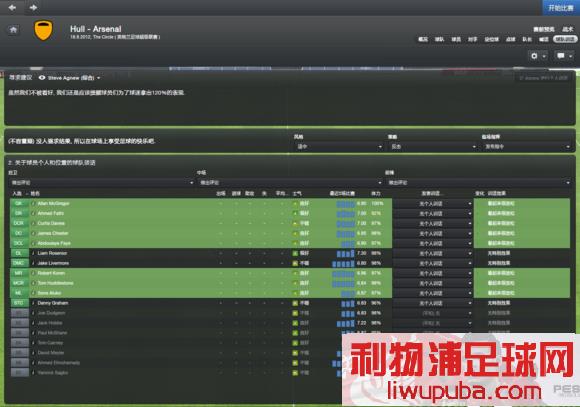Open the speech bubble comments icon
The height and width of the screenshot is (407, 580).
coord(561,56)
